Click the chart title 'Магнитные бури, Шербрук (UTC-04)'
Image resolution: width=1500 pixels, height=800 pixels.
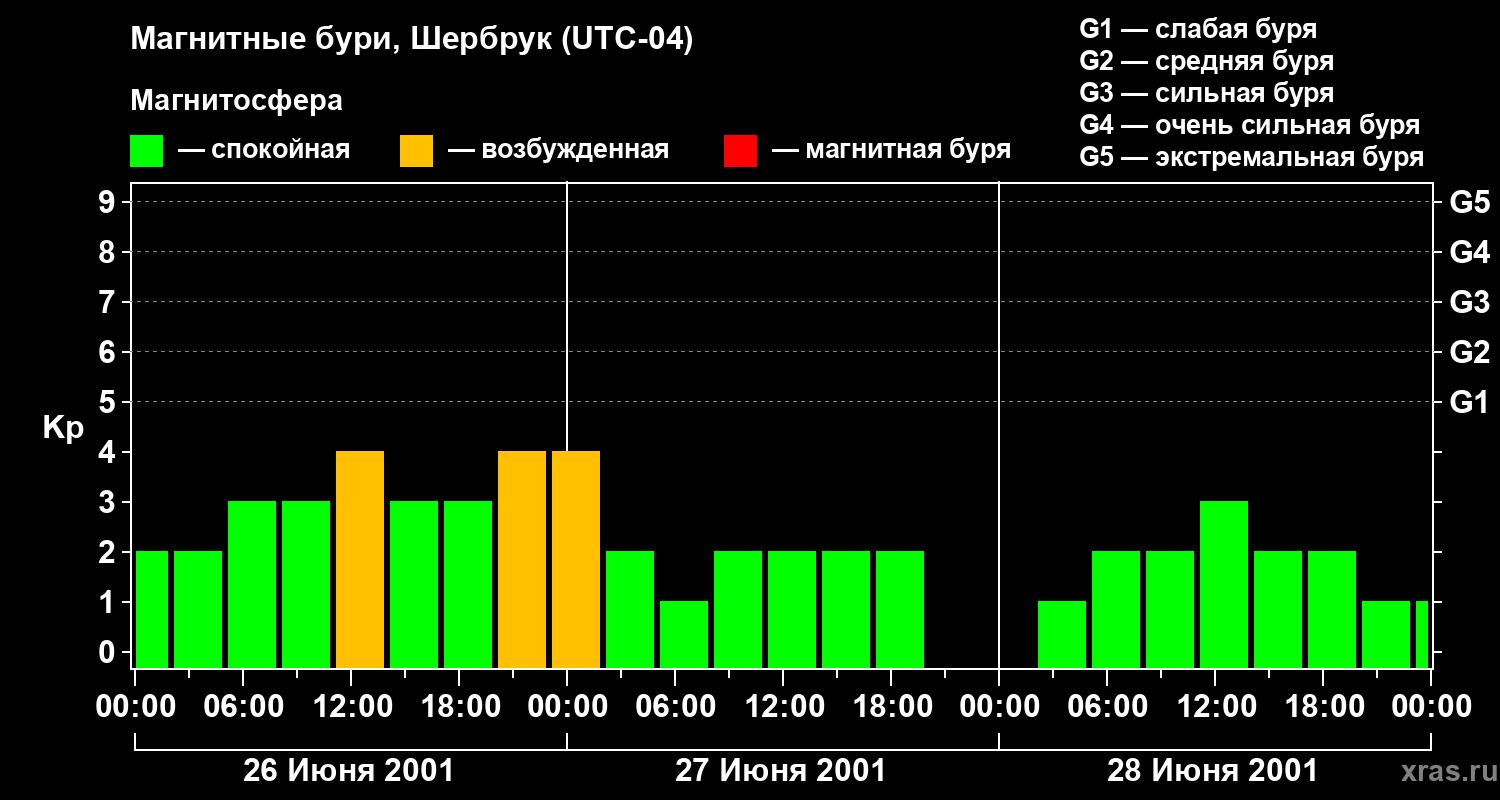click(x=412, y=40)
